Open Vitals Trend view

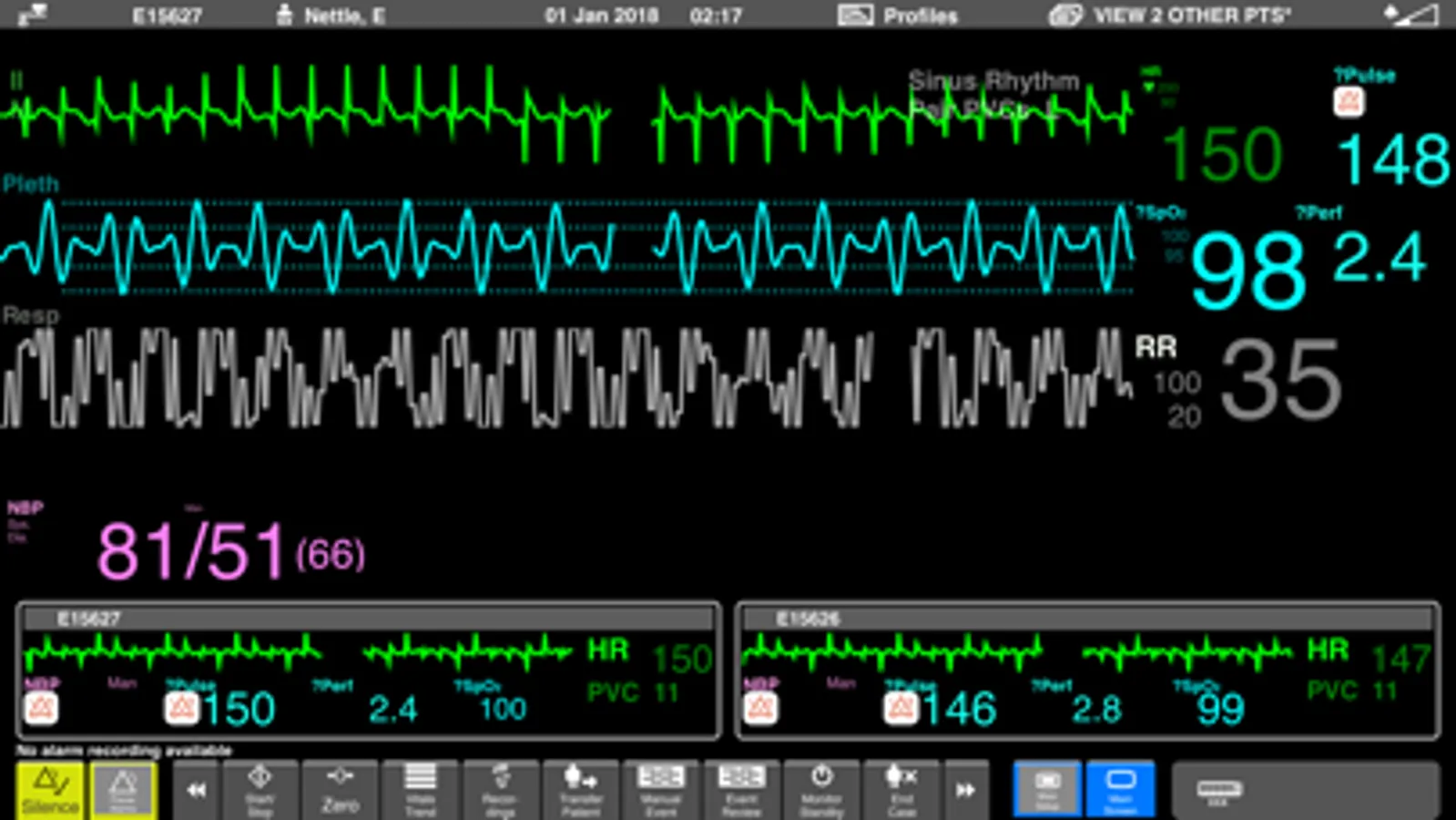pos(420,789)
